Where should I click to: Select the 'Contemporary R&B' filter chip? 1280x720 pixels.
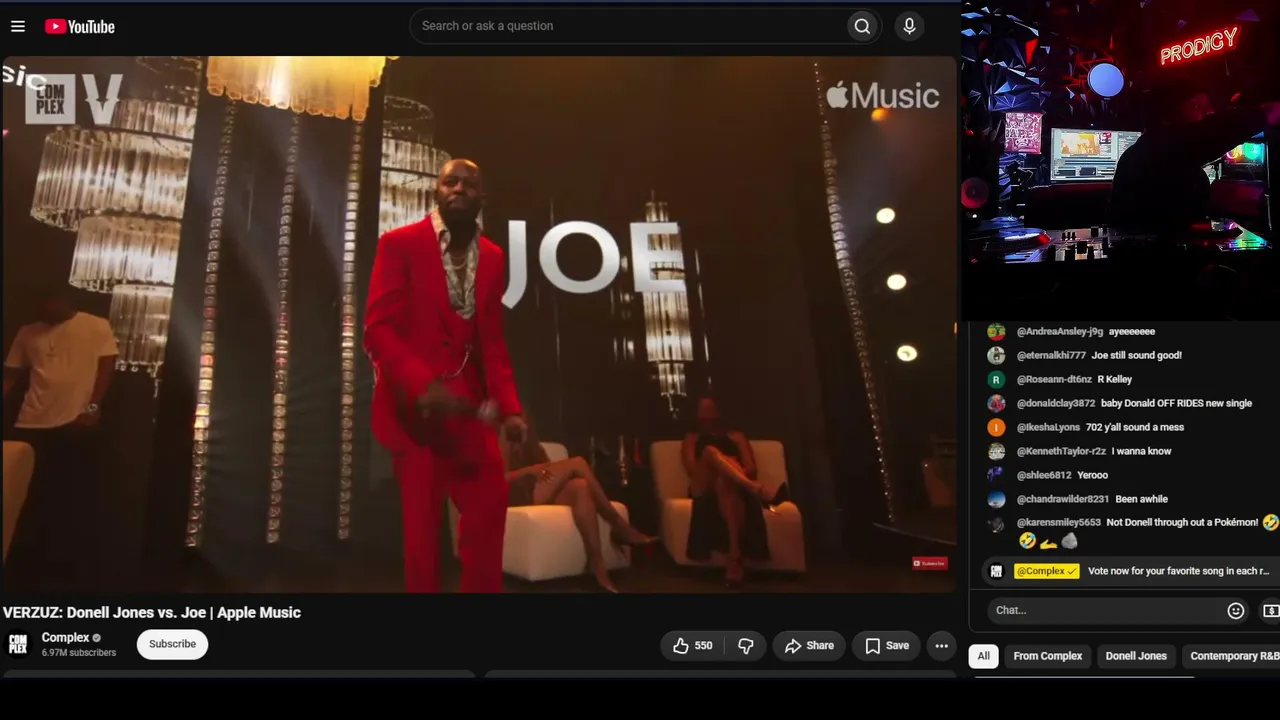[1233, 656]
